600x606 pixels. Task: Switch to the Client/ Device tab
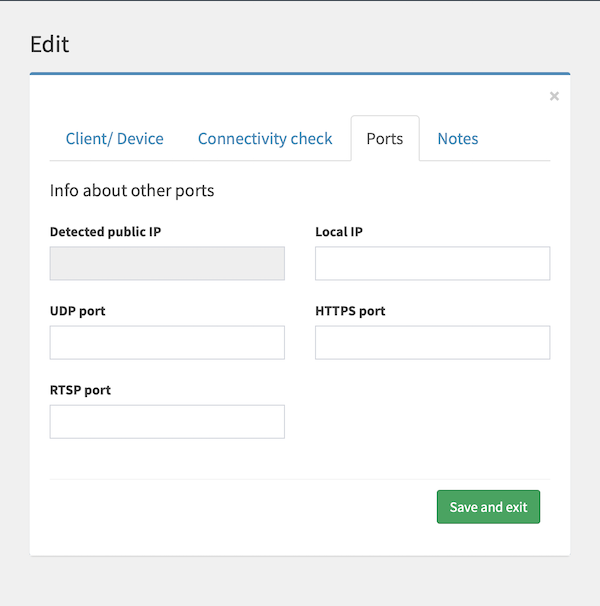coord(114,139)
